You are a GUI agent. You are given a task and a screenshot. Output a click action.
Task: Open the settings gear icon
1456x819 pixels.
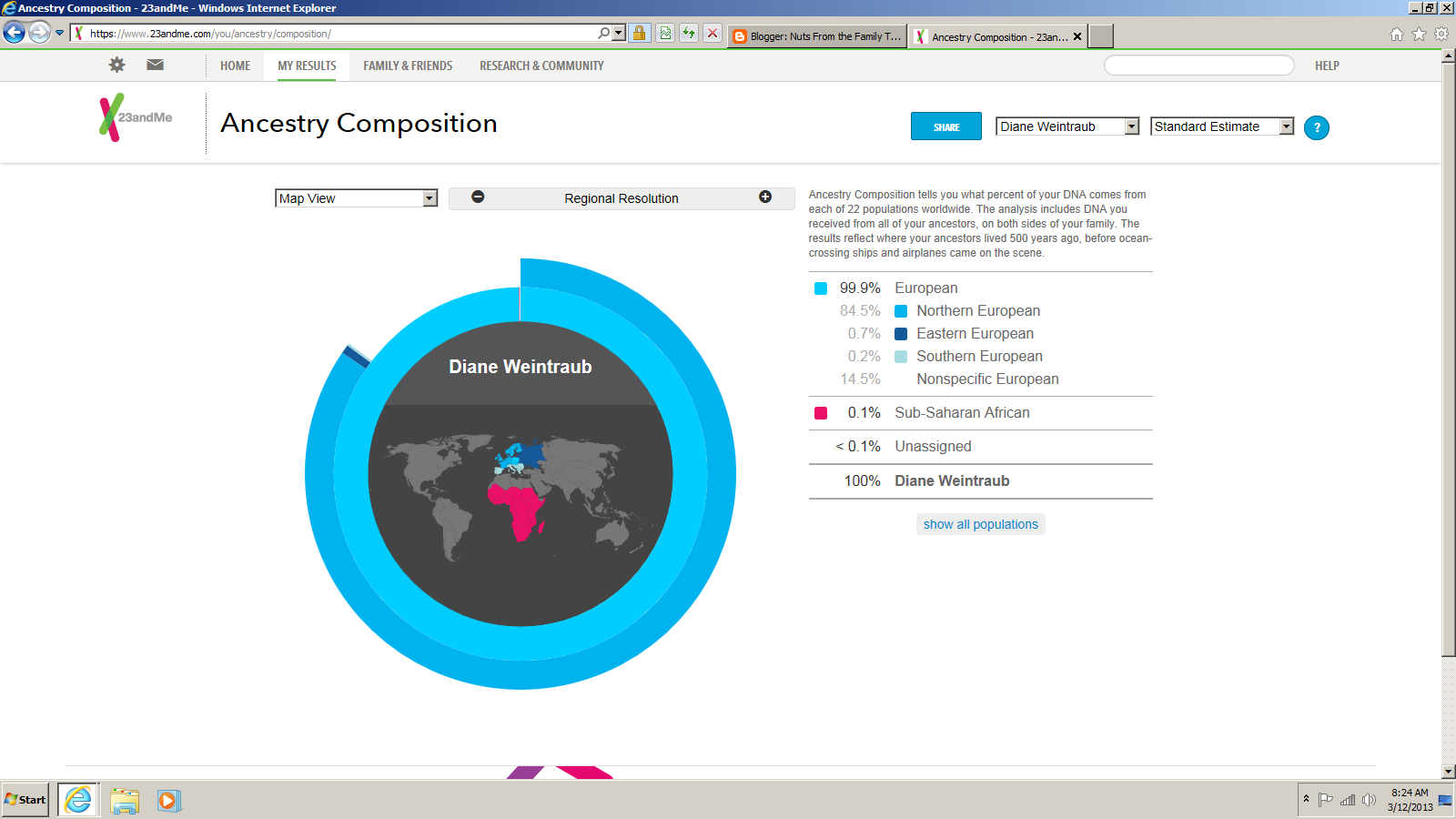pyautogui.click(x=116, y=65)
